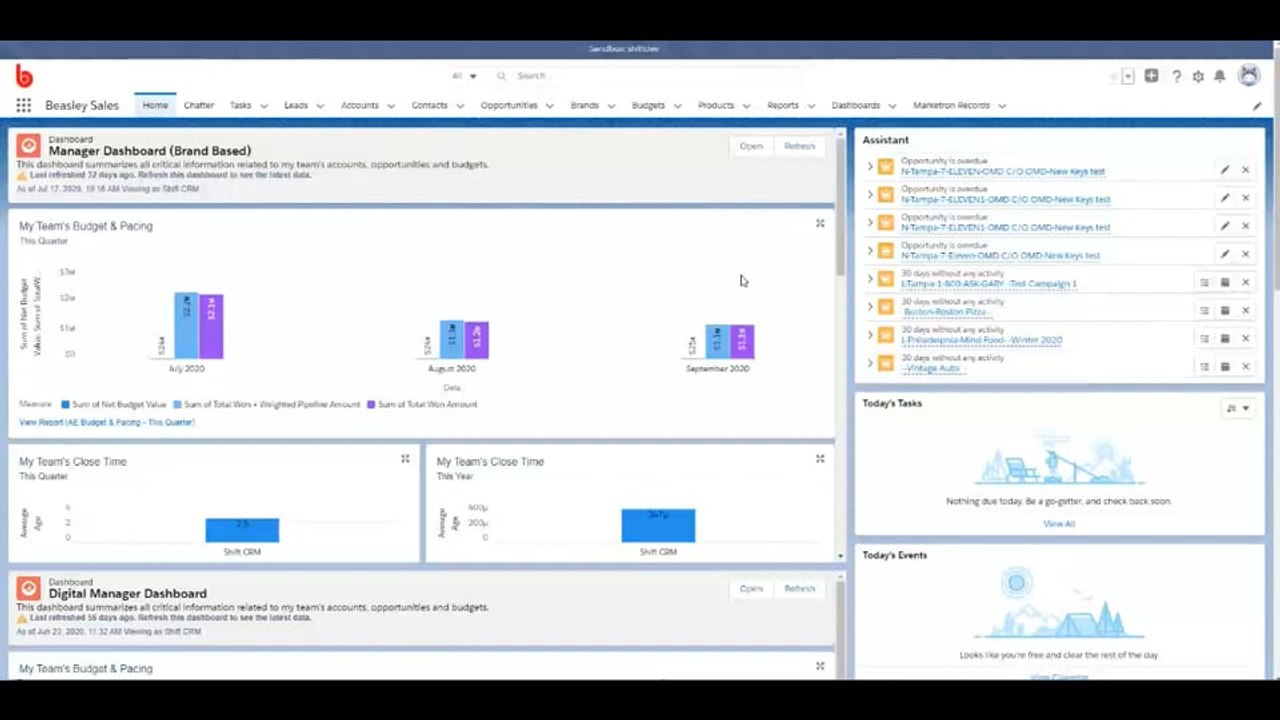Open the Dashboards tab
This screenshot has width=1280, height=720.
pyautogui.click(x=856, y=105)
